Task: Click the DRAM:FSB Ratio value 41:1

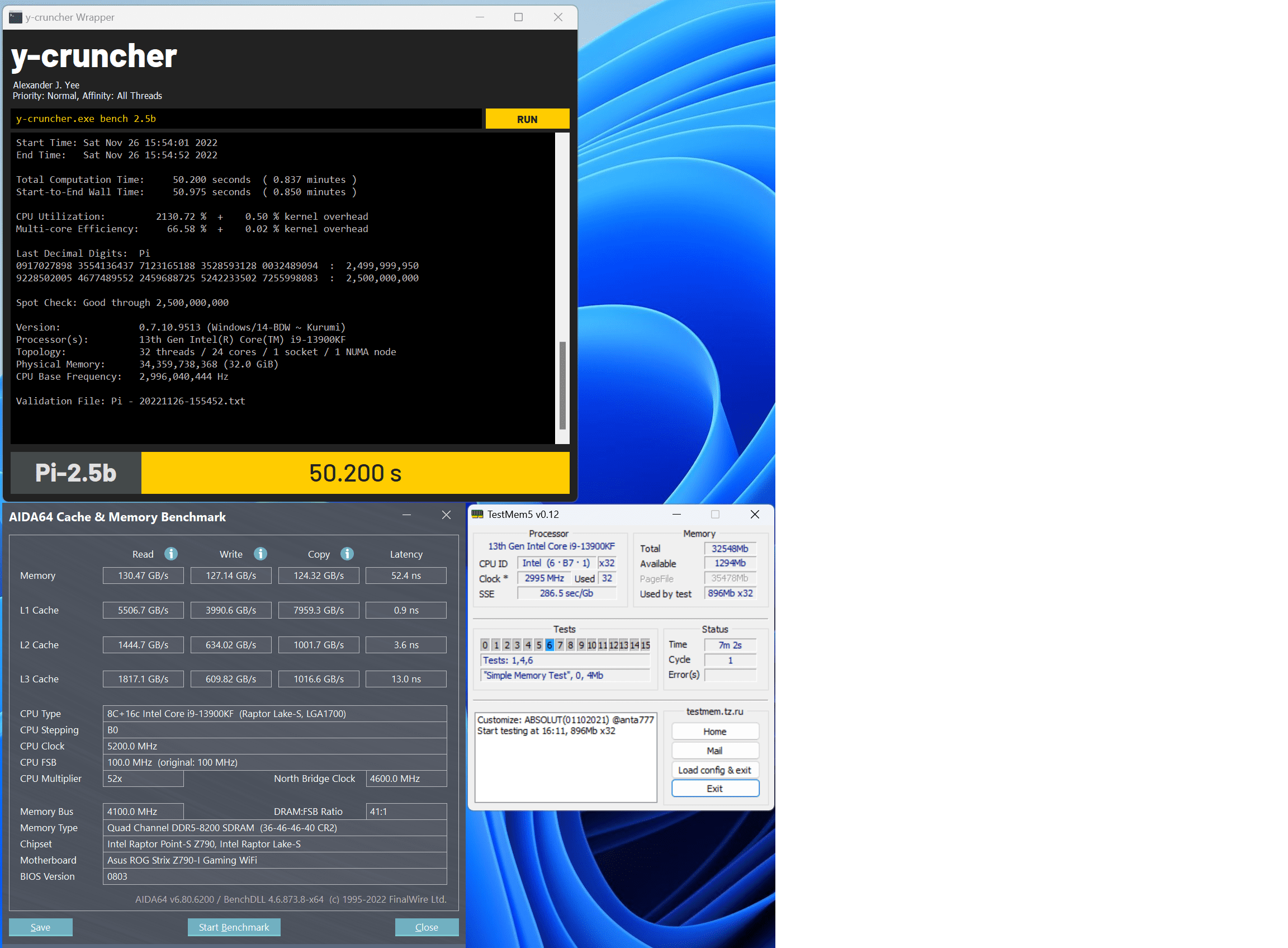Action: pyautogui.click(x=406, y=812)
